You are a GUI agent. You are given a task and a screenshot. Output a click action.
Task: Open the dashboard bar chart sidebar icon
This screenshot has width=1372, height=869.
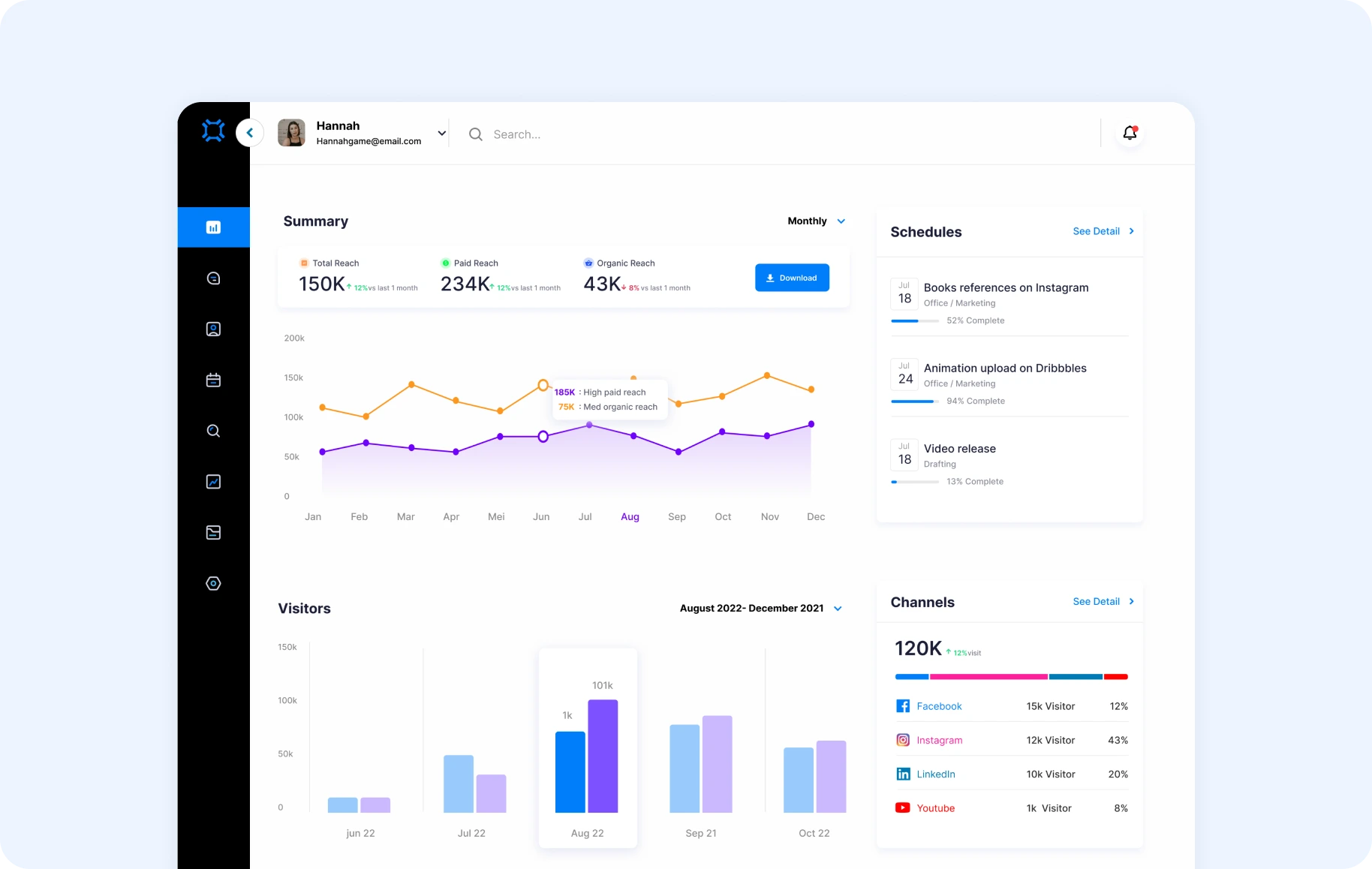pyautogui.click(x=213, y=227)
